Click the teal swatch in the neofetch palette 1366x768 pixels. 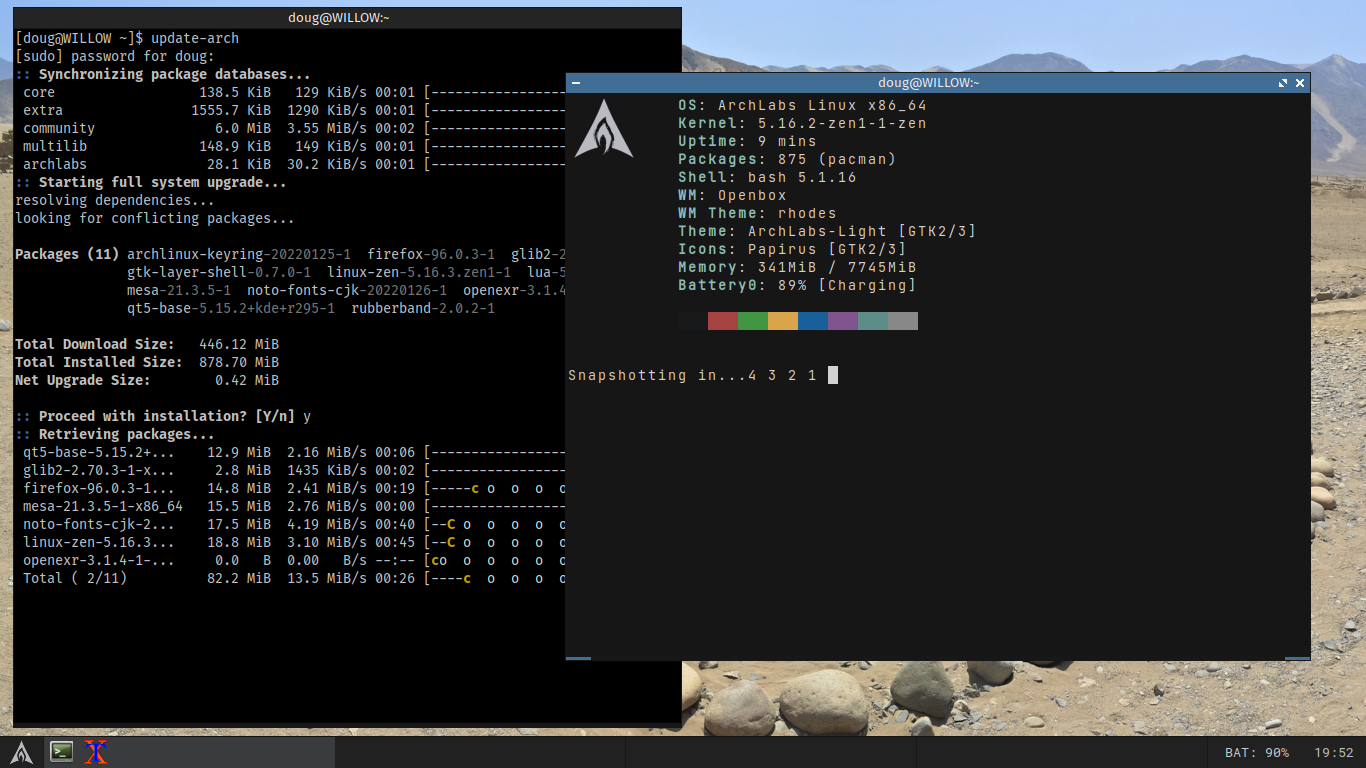tap(873, 321)
